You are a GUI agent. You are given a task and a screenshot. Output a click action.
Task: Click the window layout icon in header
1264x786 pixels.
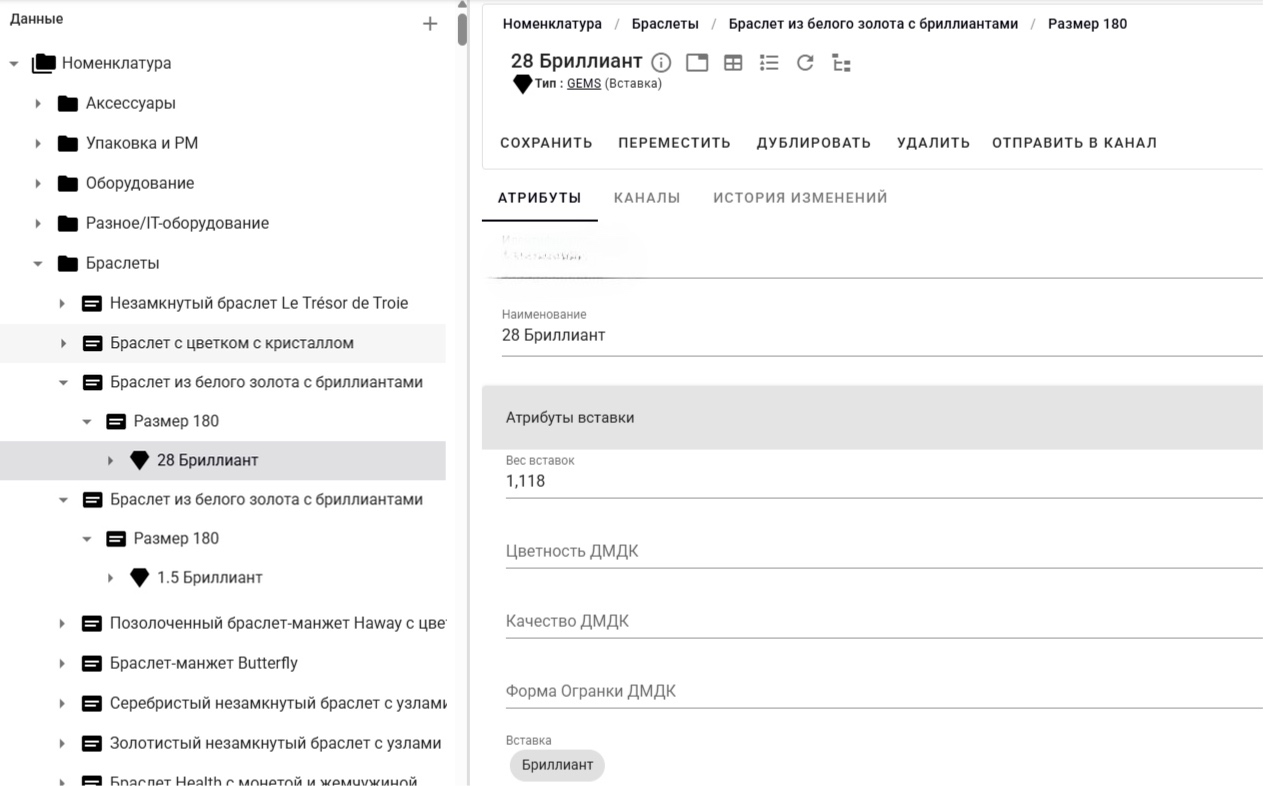(x=697, y=63)
